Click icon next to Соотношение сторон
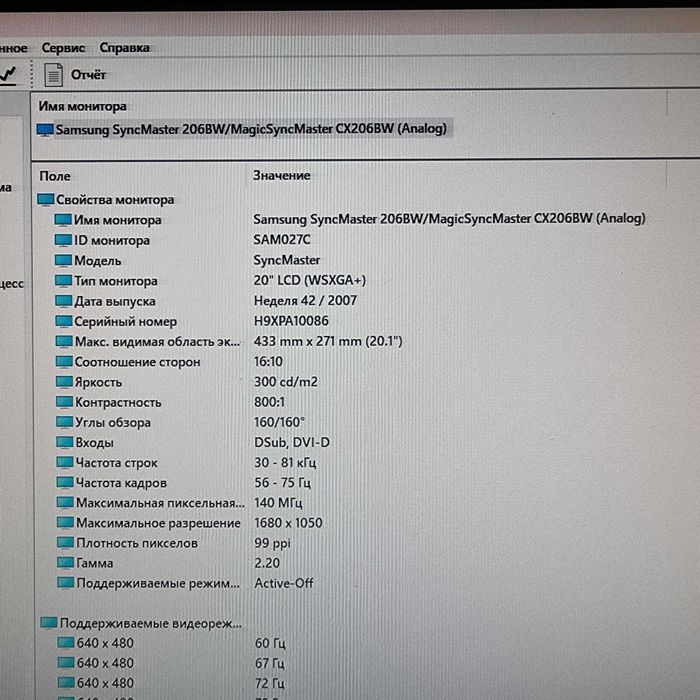Image resolution: width=700 pixels, height=700 pixels. 64,362
